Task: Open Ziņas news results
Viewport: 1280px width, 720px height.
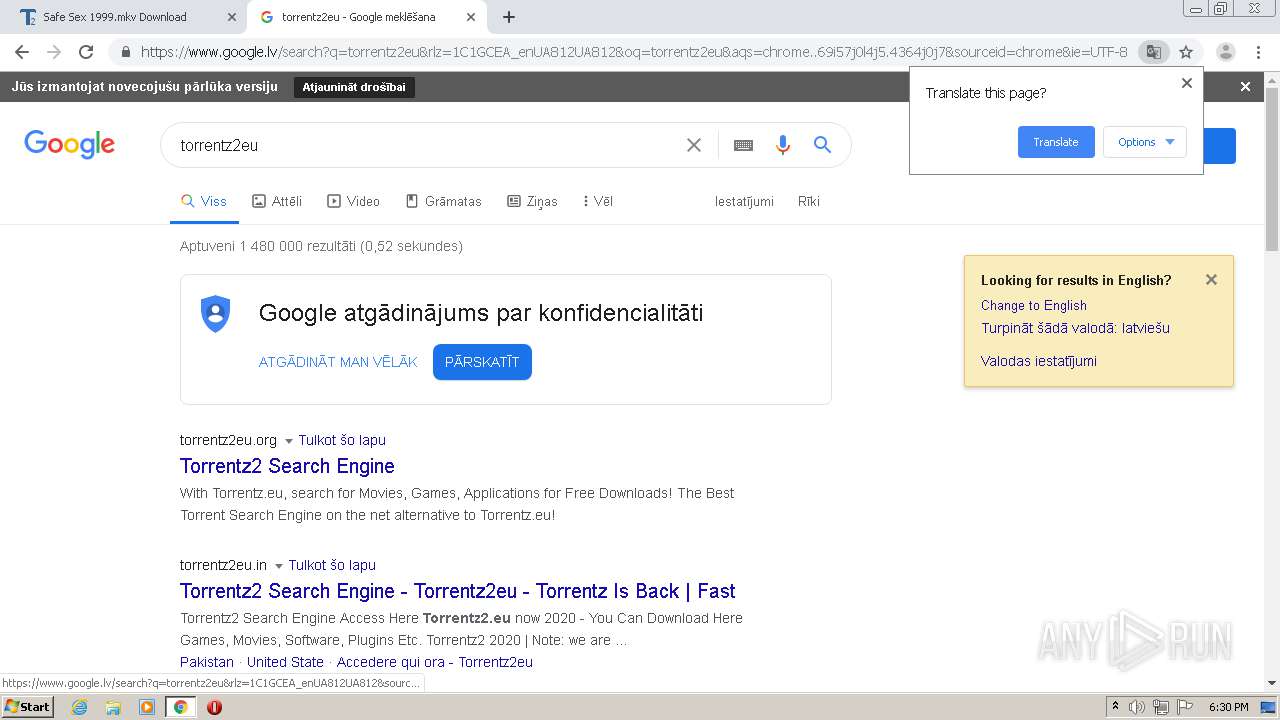Action: (532, 201)
